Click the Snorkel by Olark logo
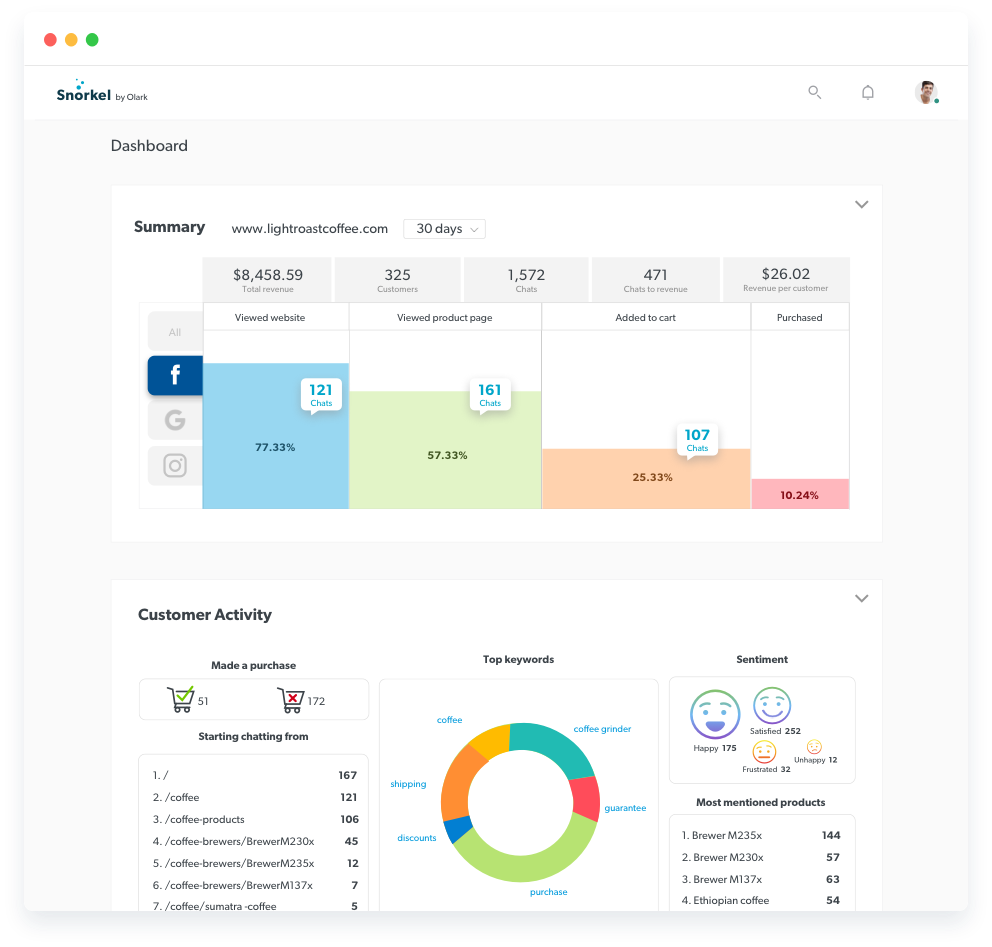The width and height of the screenshot is (992, 947). pyautogui.click(x=101, y=94)
